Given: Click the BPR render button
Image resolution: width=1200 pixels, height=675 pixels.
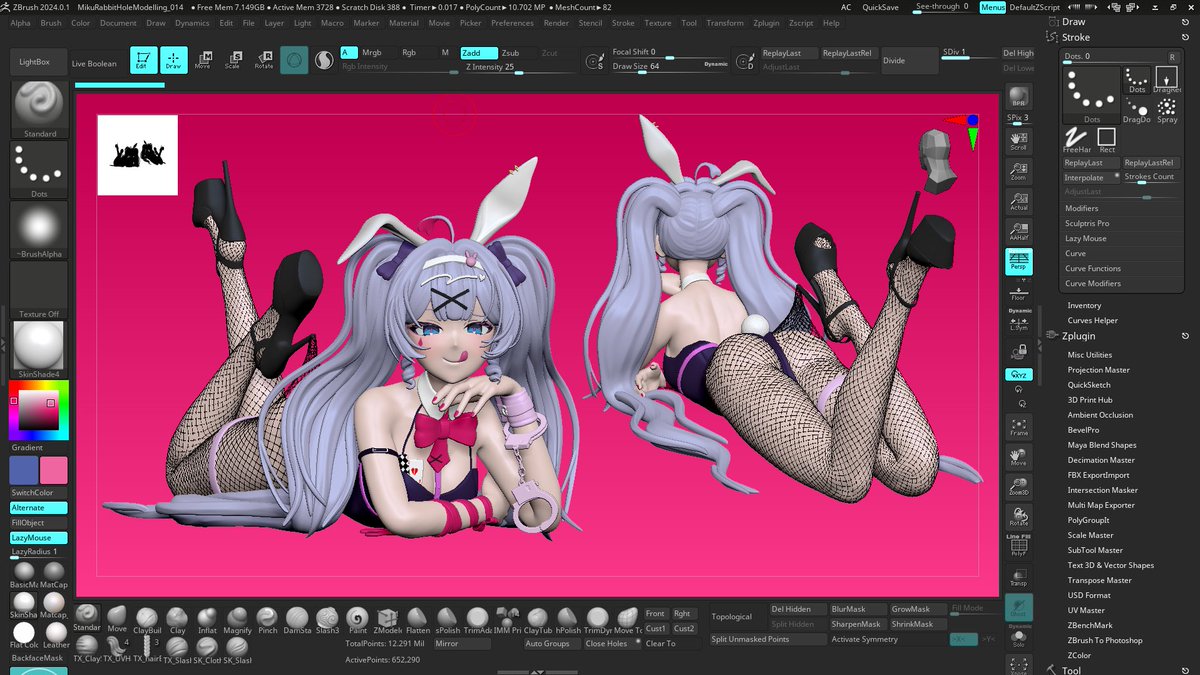Looking at the screenshot, I should [1019, 97].
